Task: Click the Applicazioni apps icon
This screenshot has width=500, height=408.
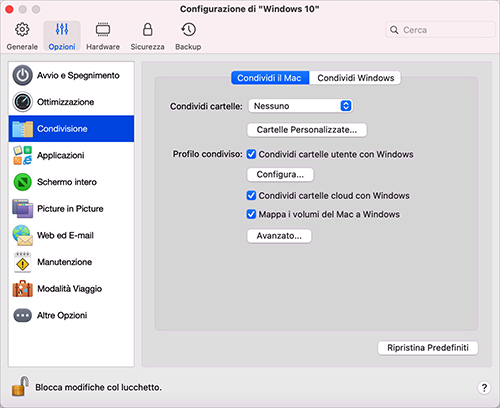Action: pyautogui.click(x=22, y=155)
